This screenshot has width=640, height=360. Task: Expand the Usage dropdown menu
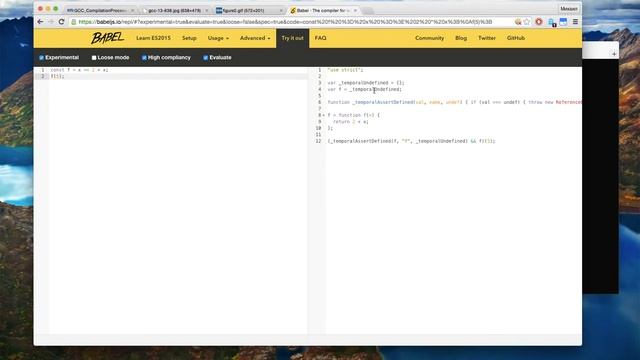coord(218,38)
